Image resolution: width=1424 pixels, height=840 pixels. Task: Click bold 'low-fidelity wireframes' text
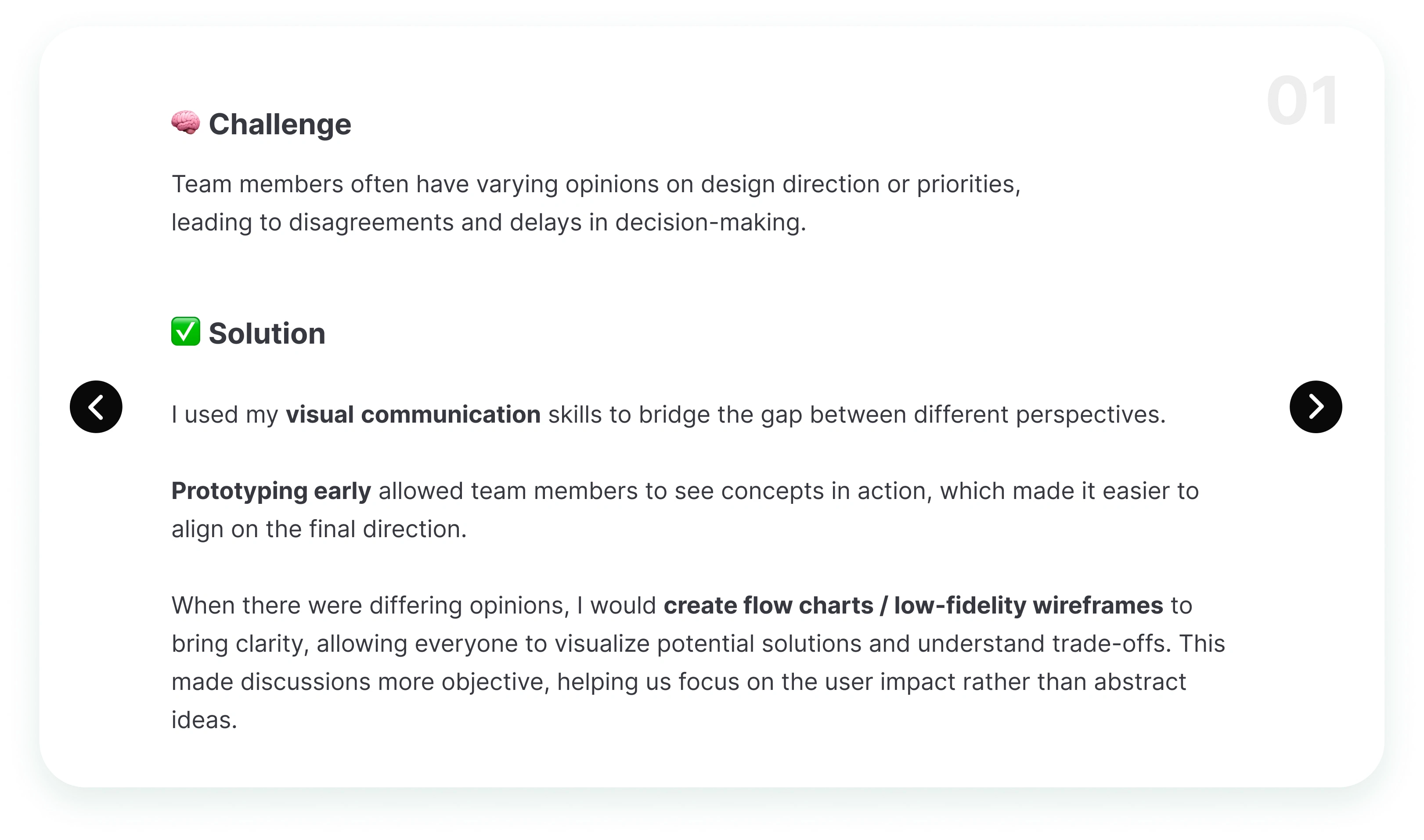[x=1028, y=605]
